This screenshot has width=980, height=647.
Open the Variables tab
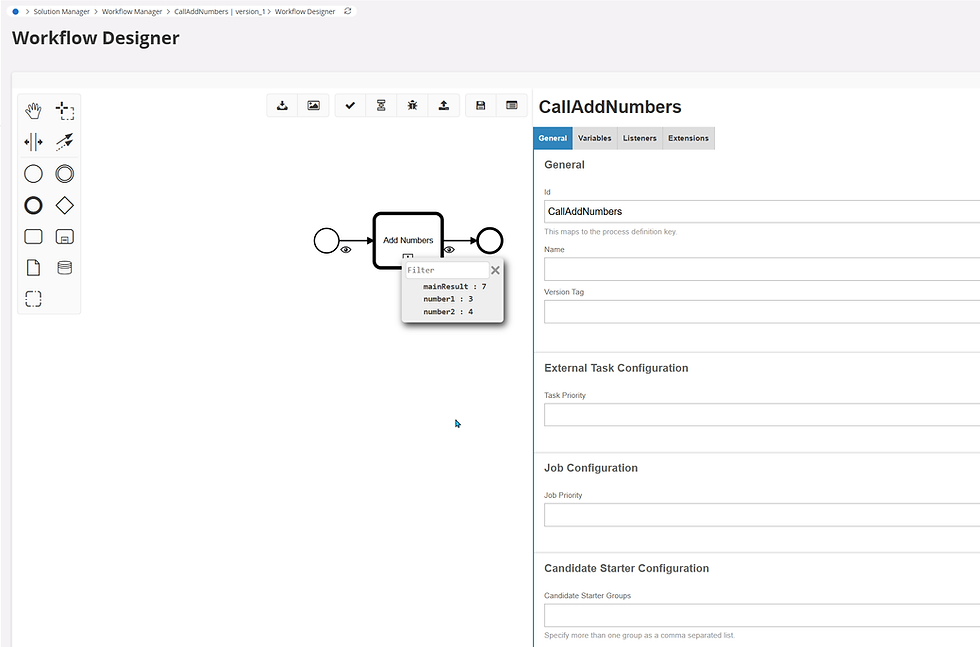click(594, 138)
